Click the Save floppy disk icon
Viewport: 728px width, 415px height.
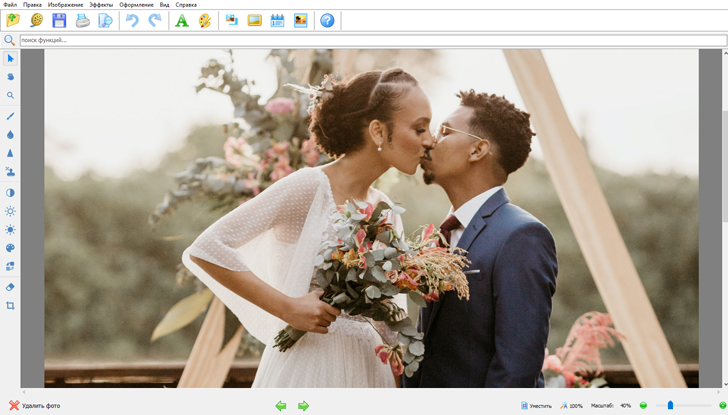(59, 20)
